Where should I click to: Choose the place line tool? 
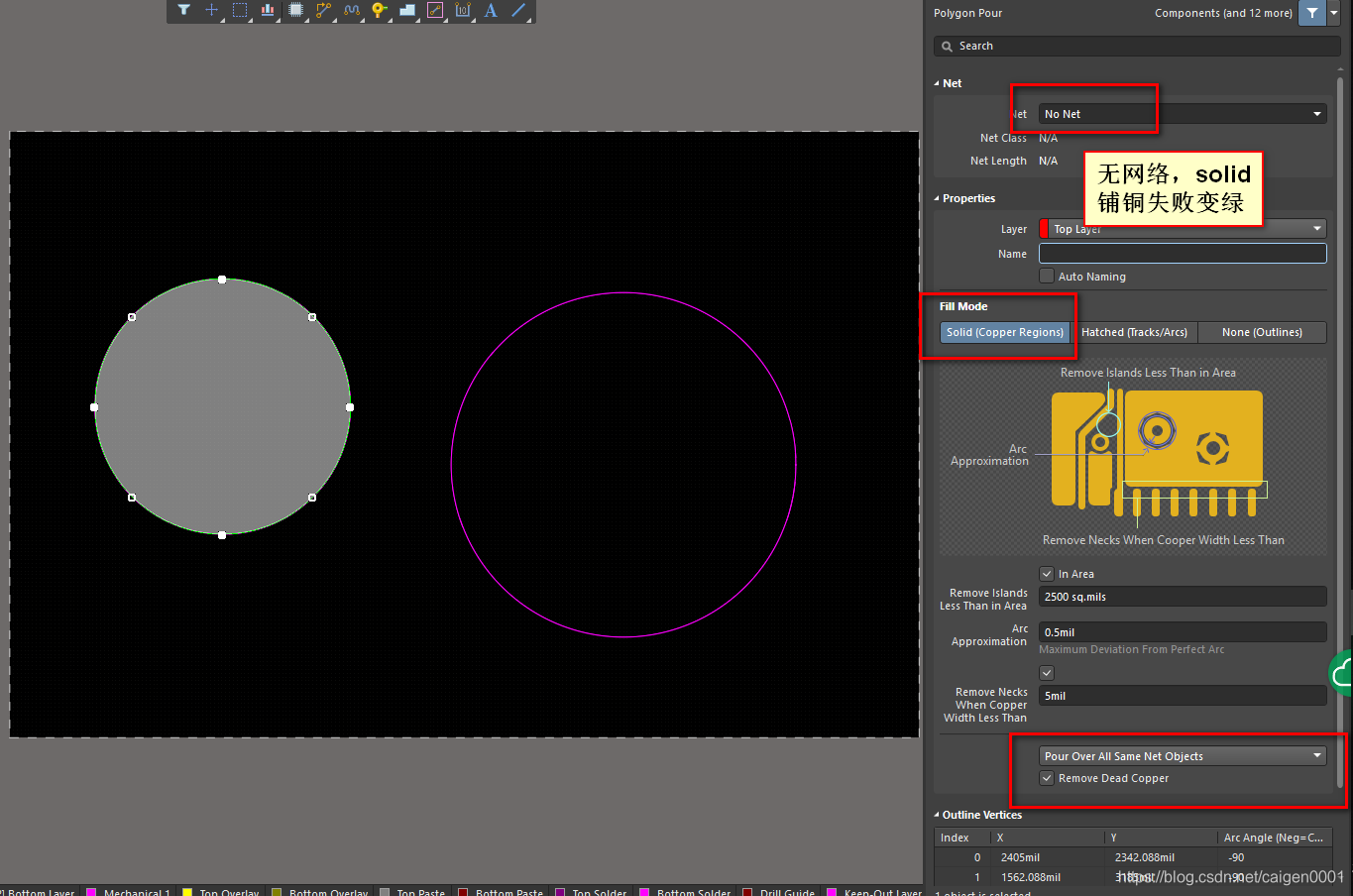pos(518,11)
